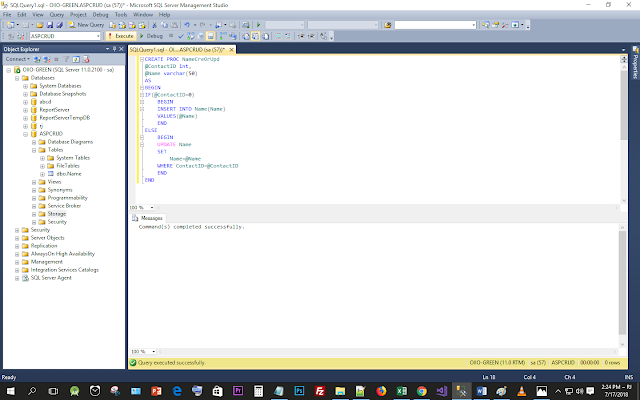Screen dimensions: 640x400
Task: Click the Open File folder icon
Action: pyautogui.click(x=40, y=25)
